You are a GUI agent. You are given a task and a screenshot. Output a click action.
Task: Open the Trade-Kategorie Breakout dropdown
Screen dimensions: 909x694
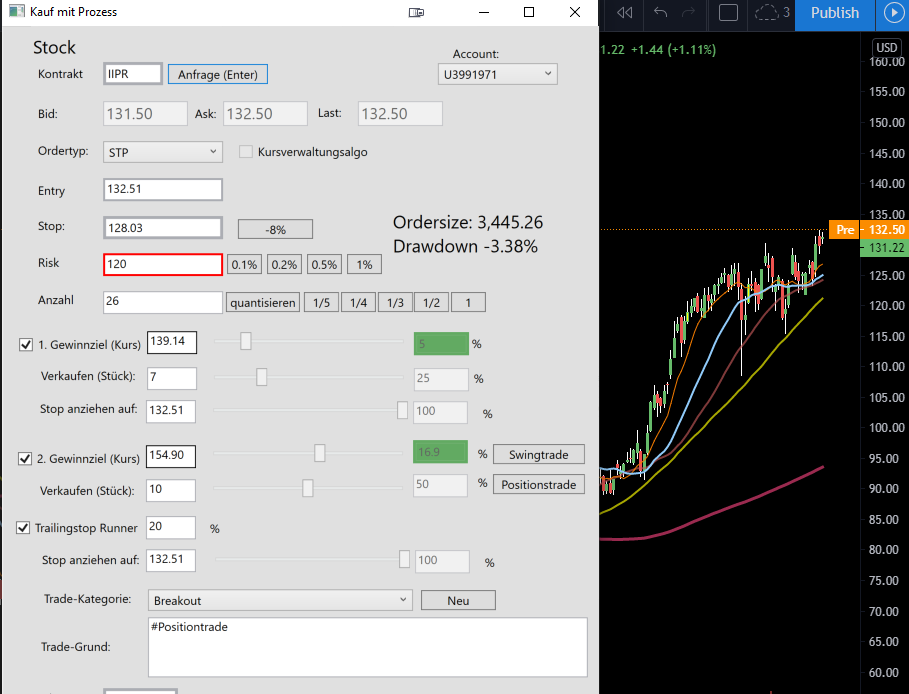click(x=280, y=600)
